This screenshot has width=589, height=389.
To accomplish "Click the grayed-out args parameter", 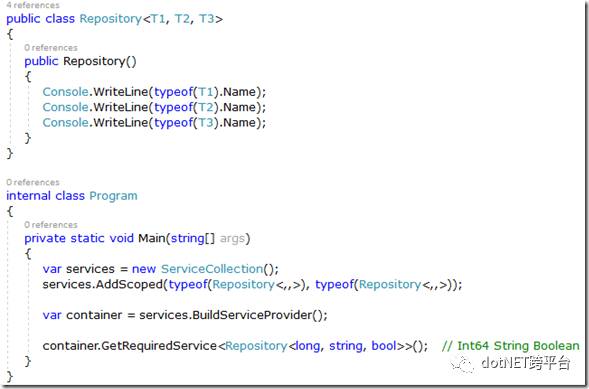I will 232,239.
